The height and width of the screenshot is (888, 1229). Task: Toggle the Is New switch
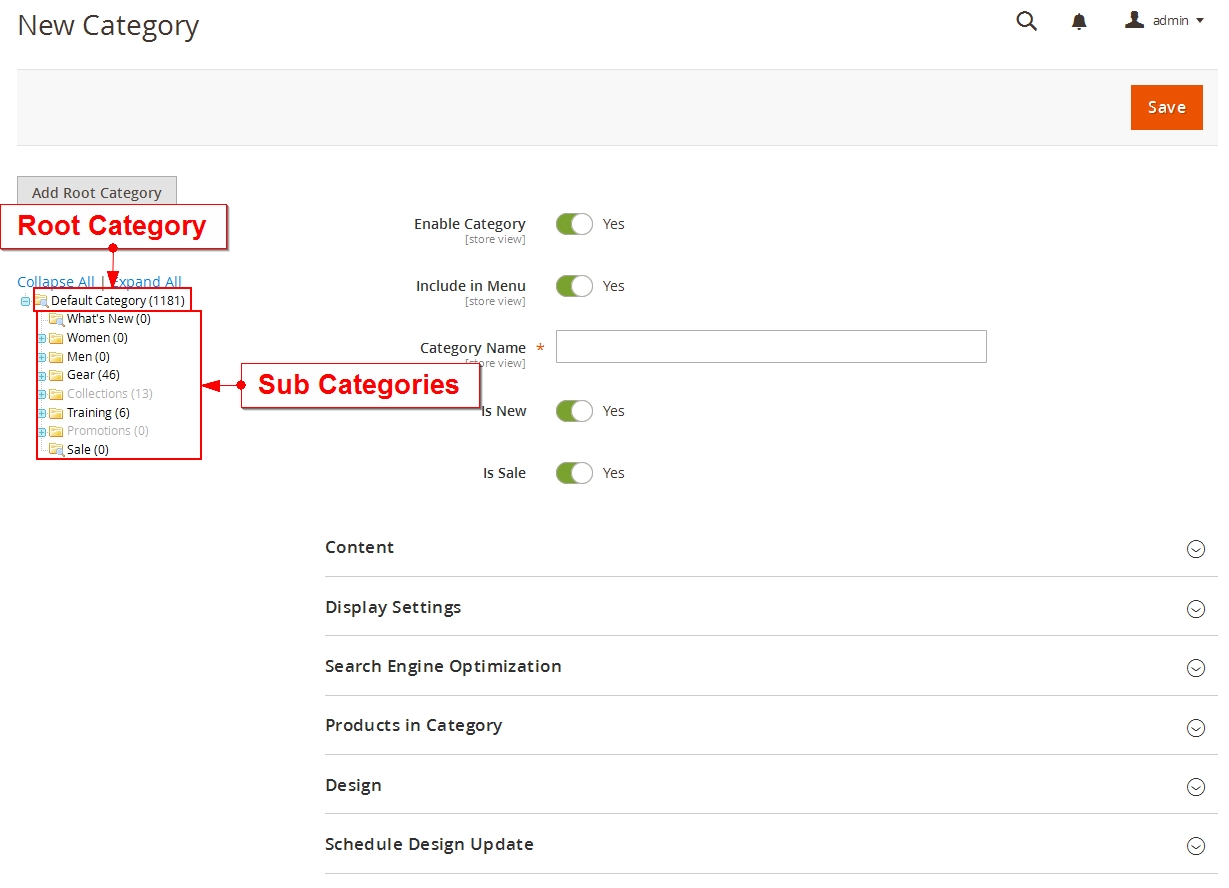pyautogui.click(x=574, y=411)
